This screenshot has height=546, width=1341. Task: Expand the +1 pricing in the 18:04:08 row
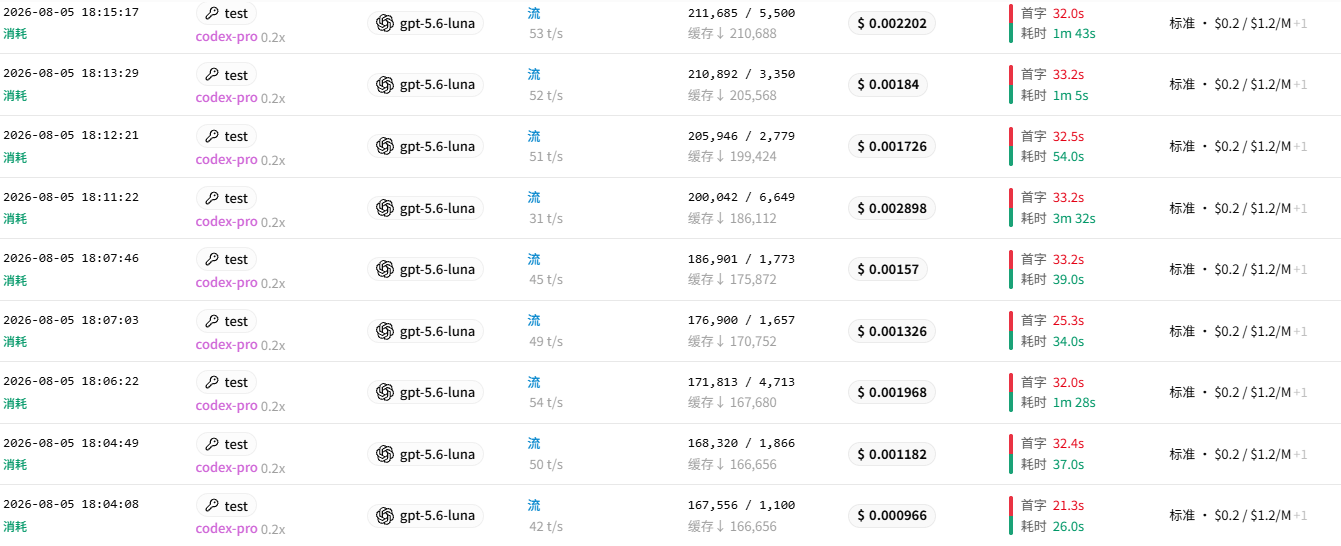(1300, 516)
